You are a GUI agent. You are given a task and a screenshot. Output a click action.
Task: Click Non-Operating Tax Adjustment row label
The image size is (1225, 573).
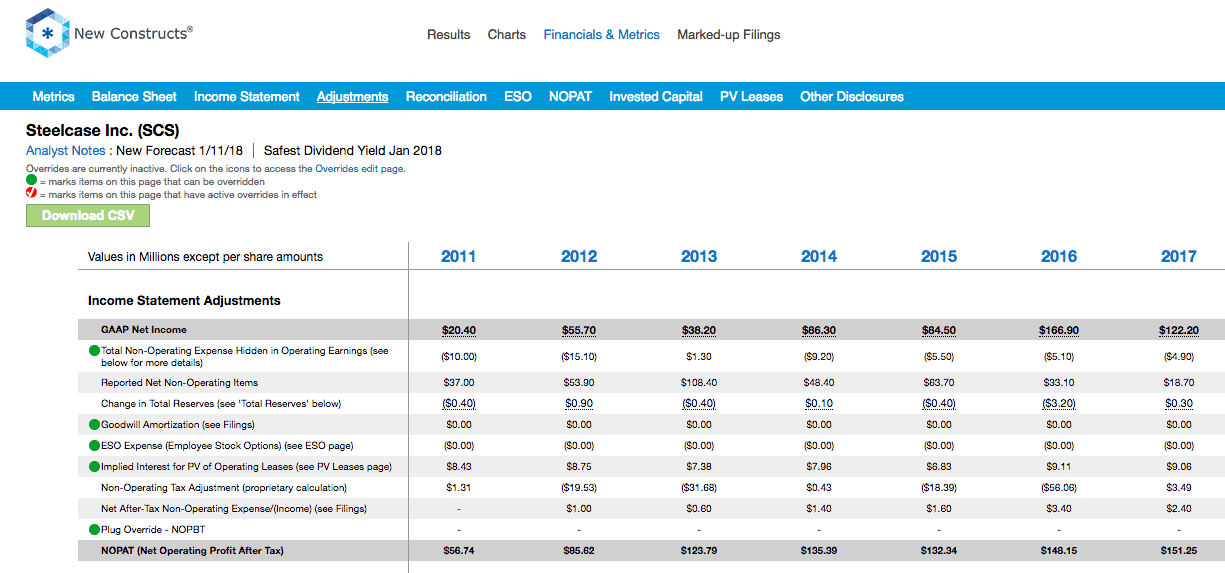click(224, 488)
